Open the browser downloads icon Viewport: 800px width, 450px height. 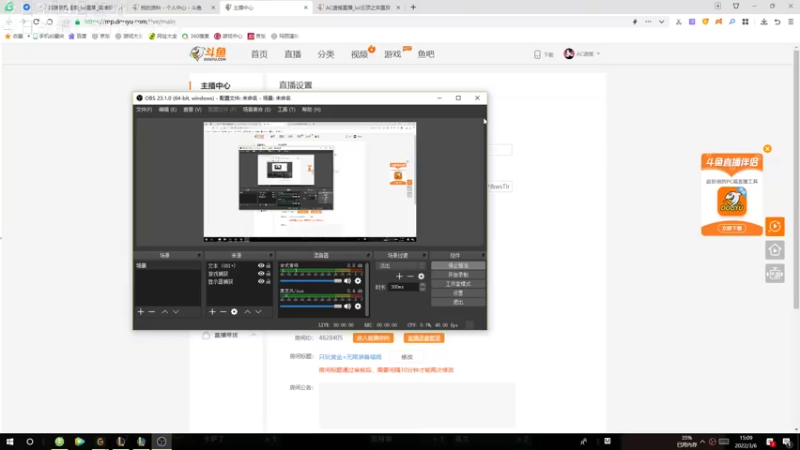[x=764, y=22]
